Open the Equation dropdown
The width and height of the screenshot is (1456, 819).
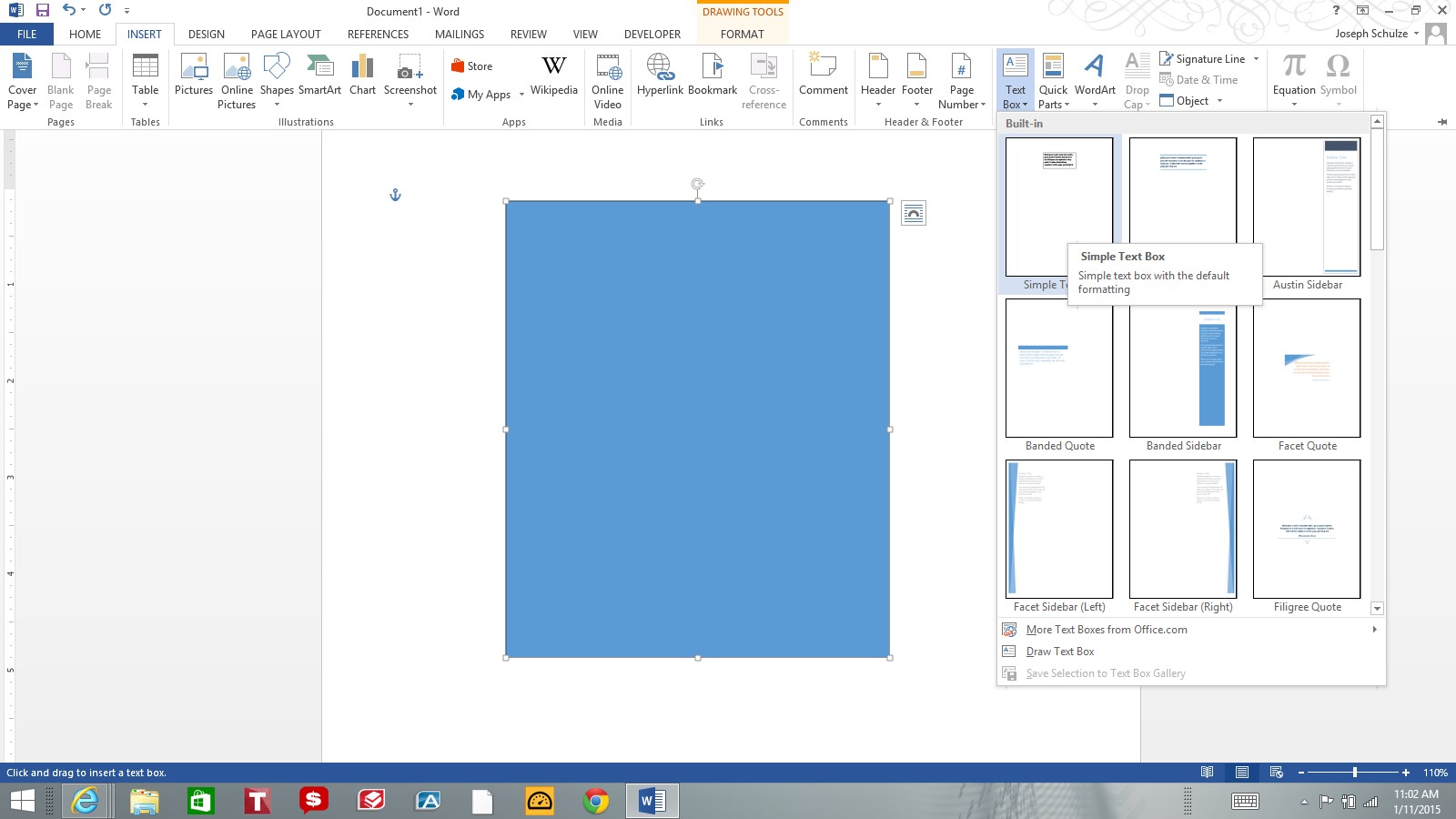coord(1294,104)
